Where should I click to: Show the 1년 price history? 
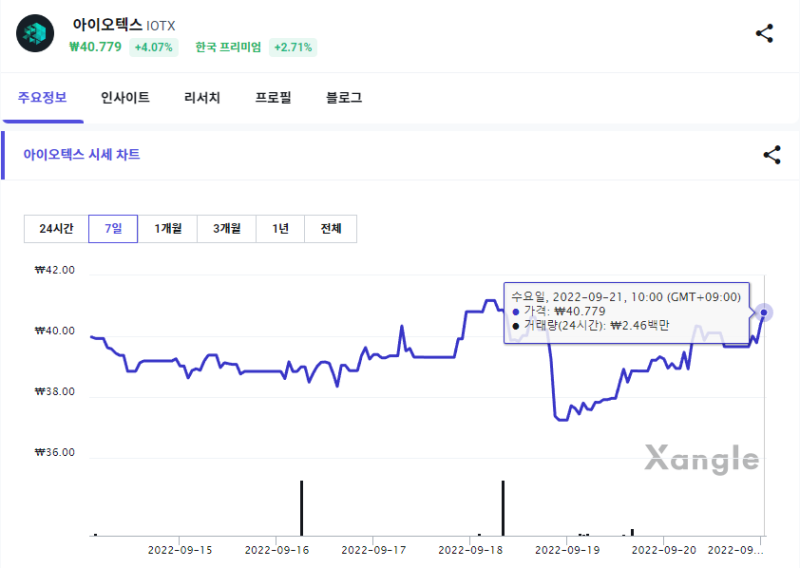pos(281,229)
